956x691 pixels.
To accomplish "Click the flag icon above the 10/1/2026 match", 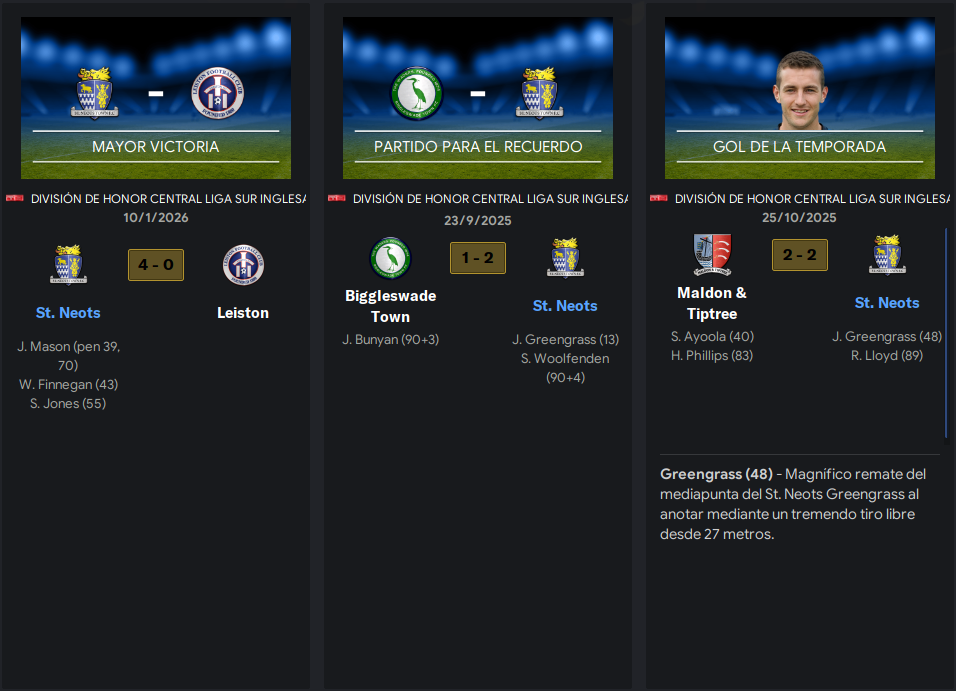I will pos(15,198).
